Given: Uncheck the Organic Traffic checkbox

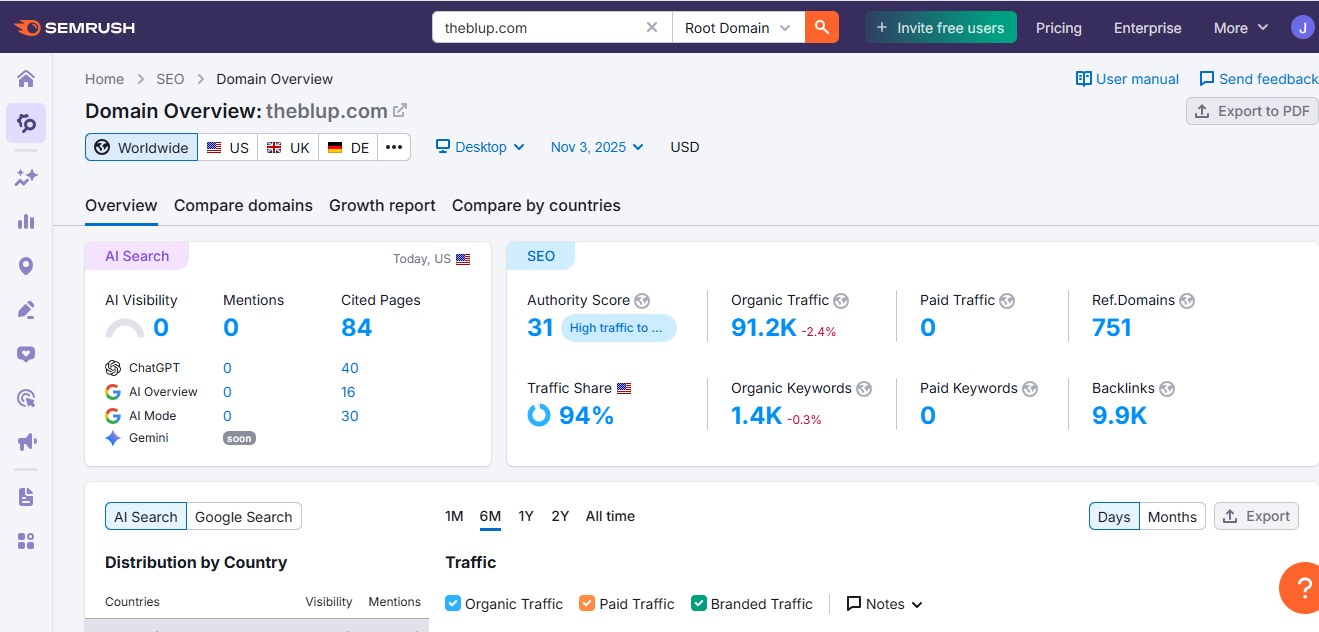Looking at the screenshot, I should point(453,603).
